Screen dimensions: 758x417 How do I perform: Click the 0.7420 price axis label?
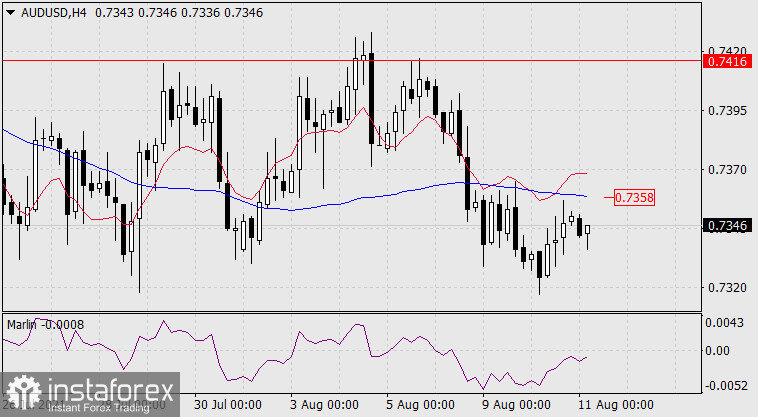tap(723, 50)
